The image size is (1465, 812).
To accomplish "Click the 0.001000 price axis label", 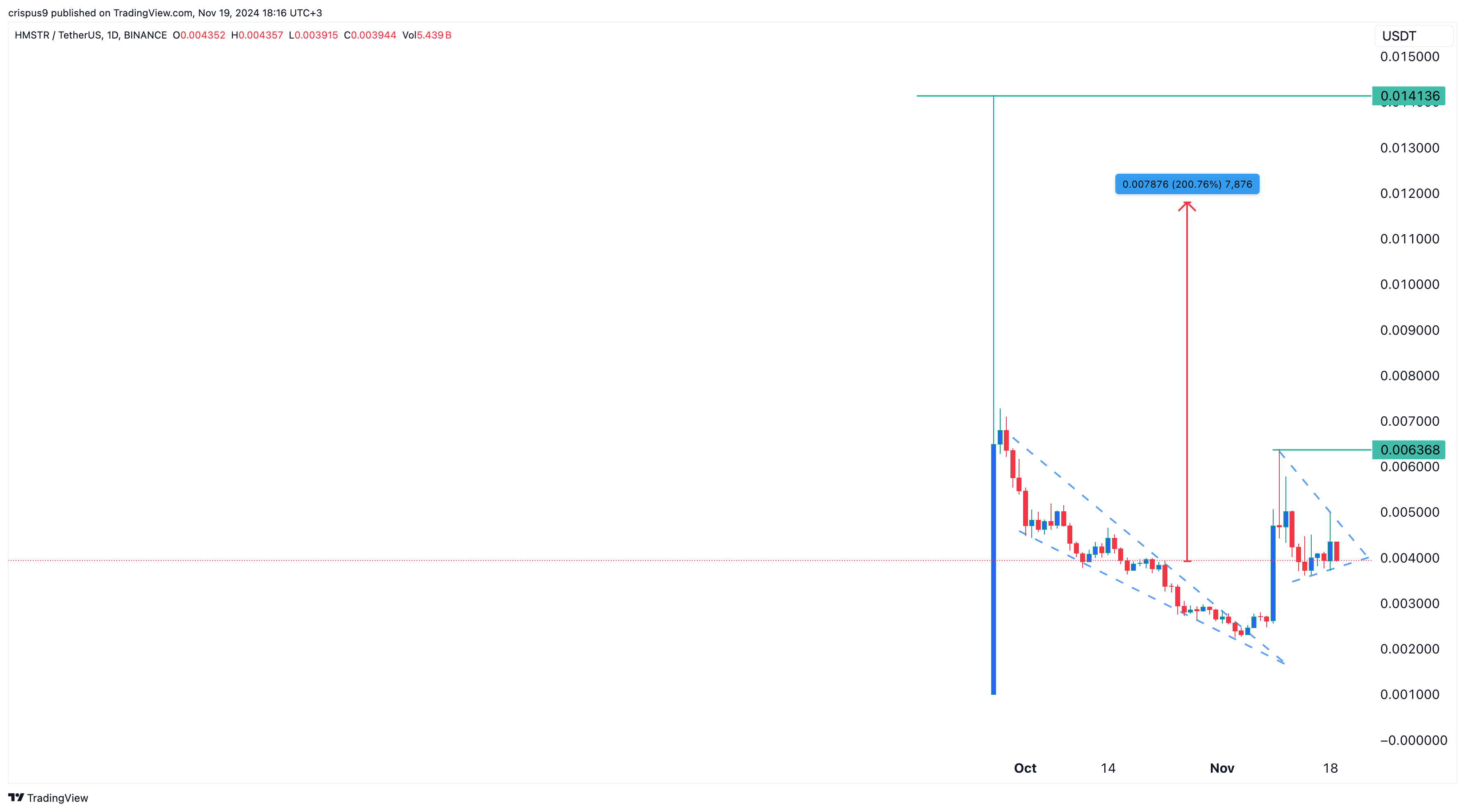I will pos(1409,694).
